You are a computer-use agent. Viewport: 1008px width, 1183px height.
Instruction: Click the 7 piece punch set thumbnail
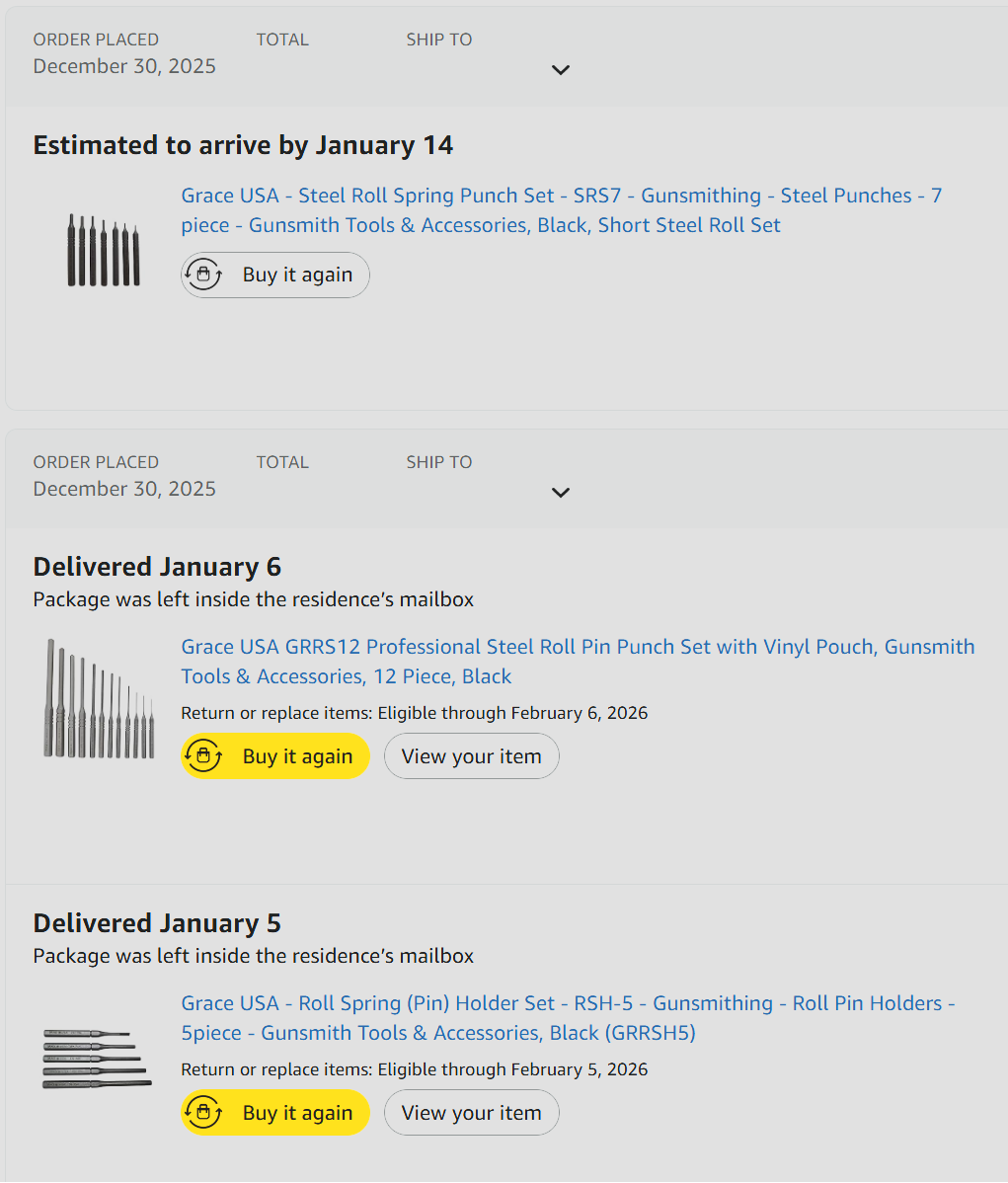(103, 251)
